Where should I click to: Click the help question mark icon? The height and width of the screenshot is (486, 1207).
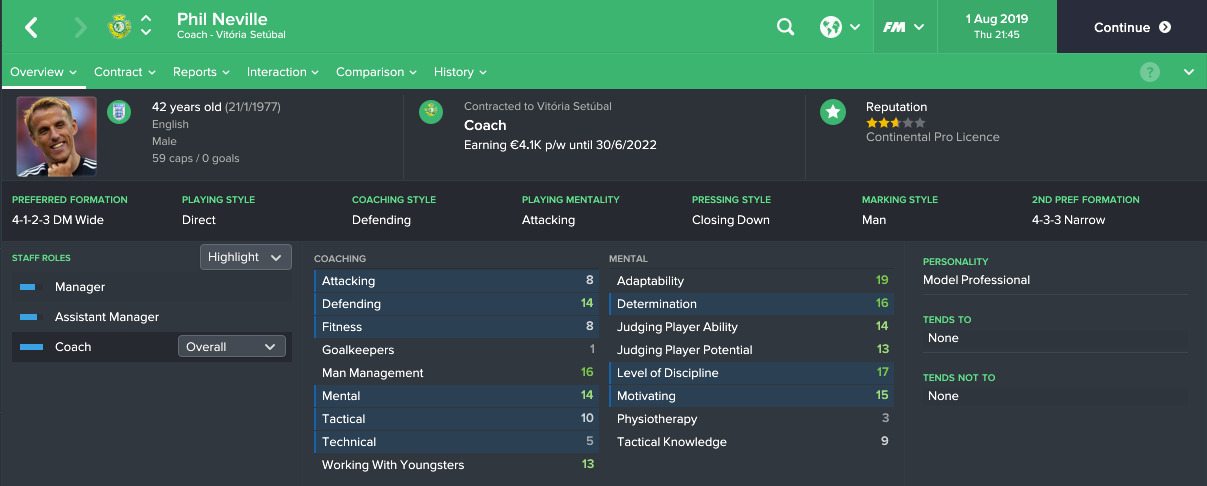pyautogui.click(x=1150, y=72)
